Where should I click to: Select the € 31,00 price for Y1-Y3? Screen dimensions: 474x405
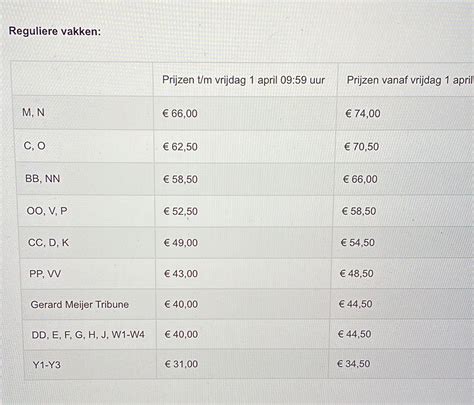[181, 364]
